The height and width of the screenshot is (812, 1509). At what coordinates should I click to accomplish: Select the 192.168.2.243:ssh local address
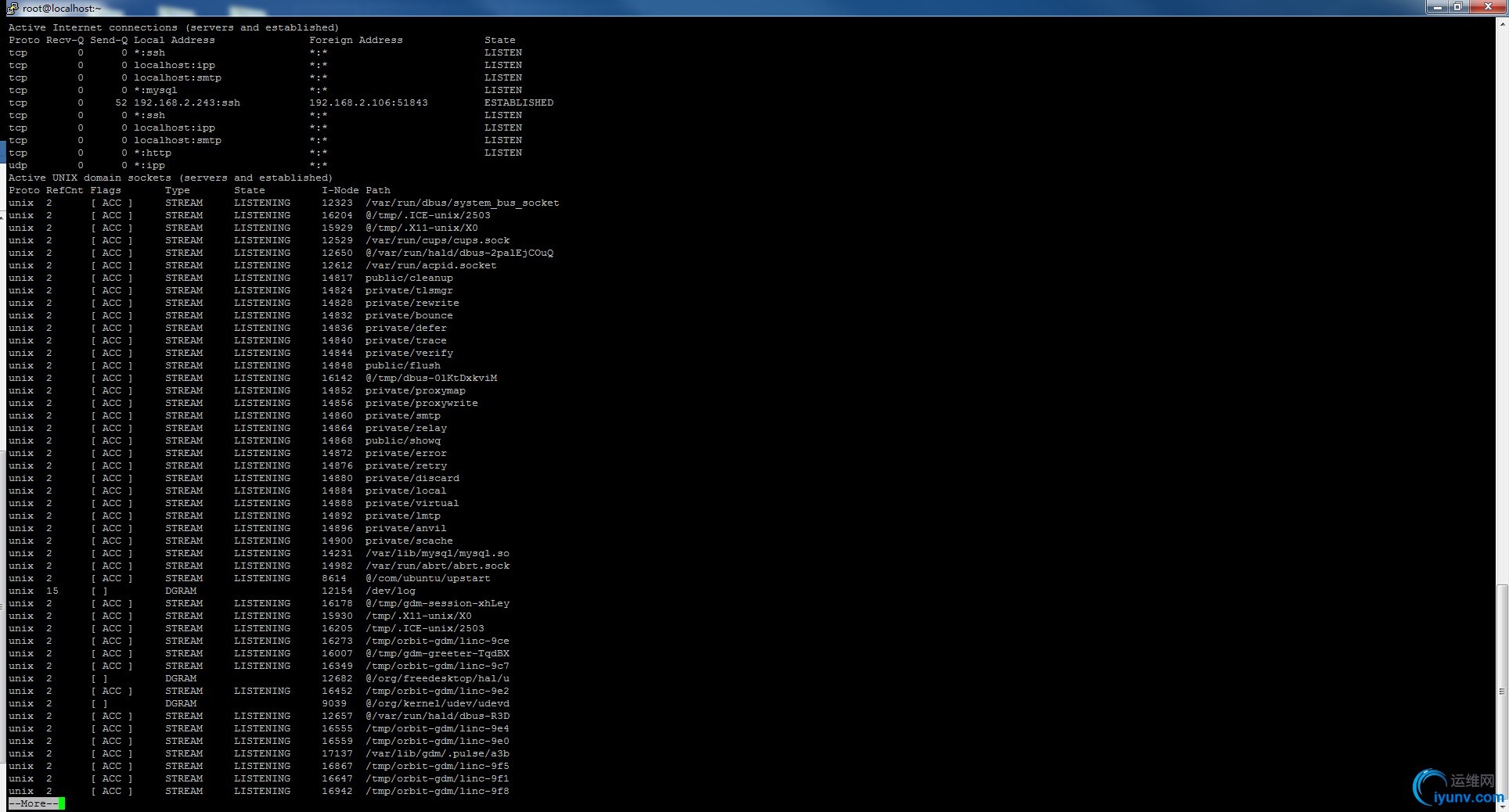tap(187, 102)
